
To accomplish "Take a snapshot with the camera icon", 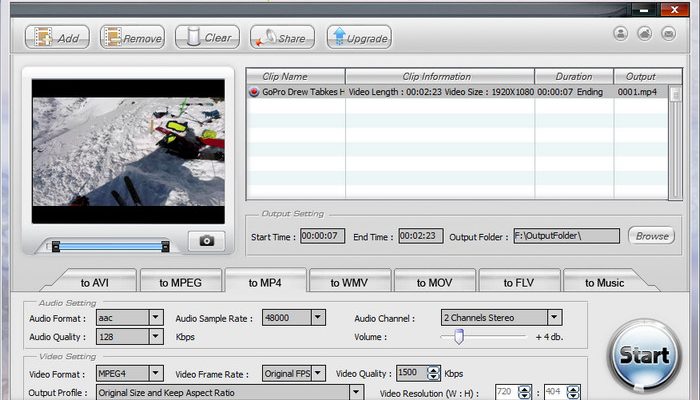I will [x=207, y=241].
